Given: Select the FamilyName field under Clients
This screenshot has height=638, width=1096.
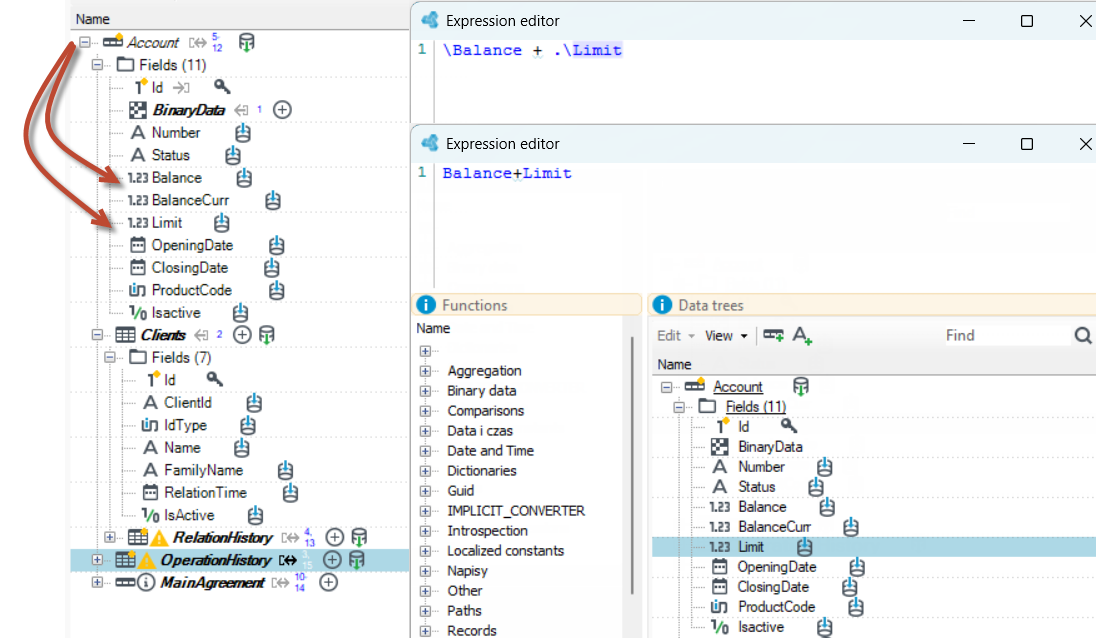Looking at the screenshot, I should point(203,470).
